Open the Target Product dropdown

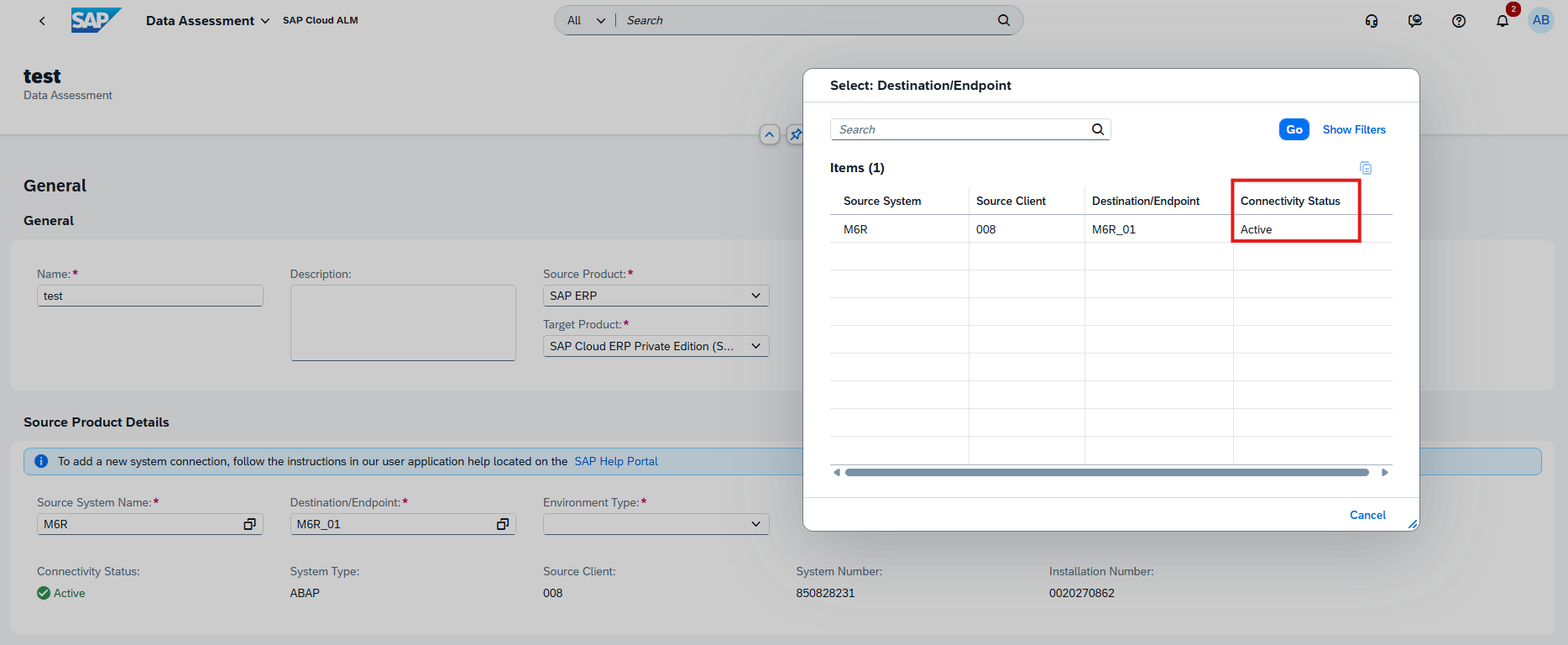point(656,346)
